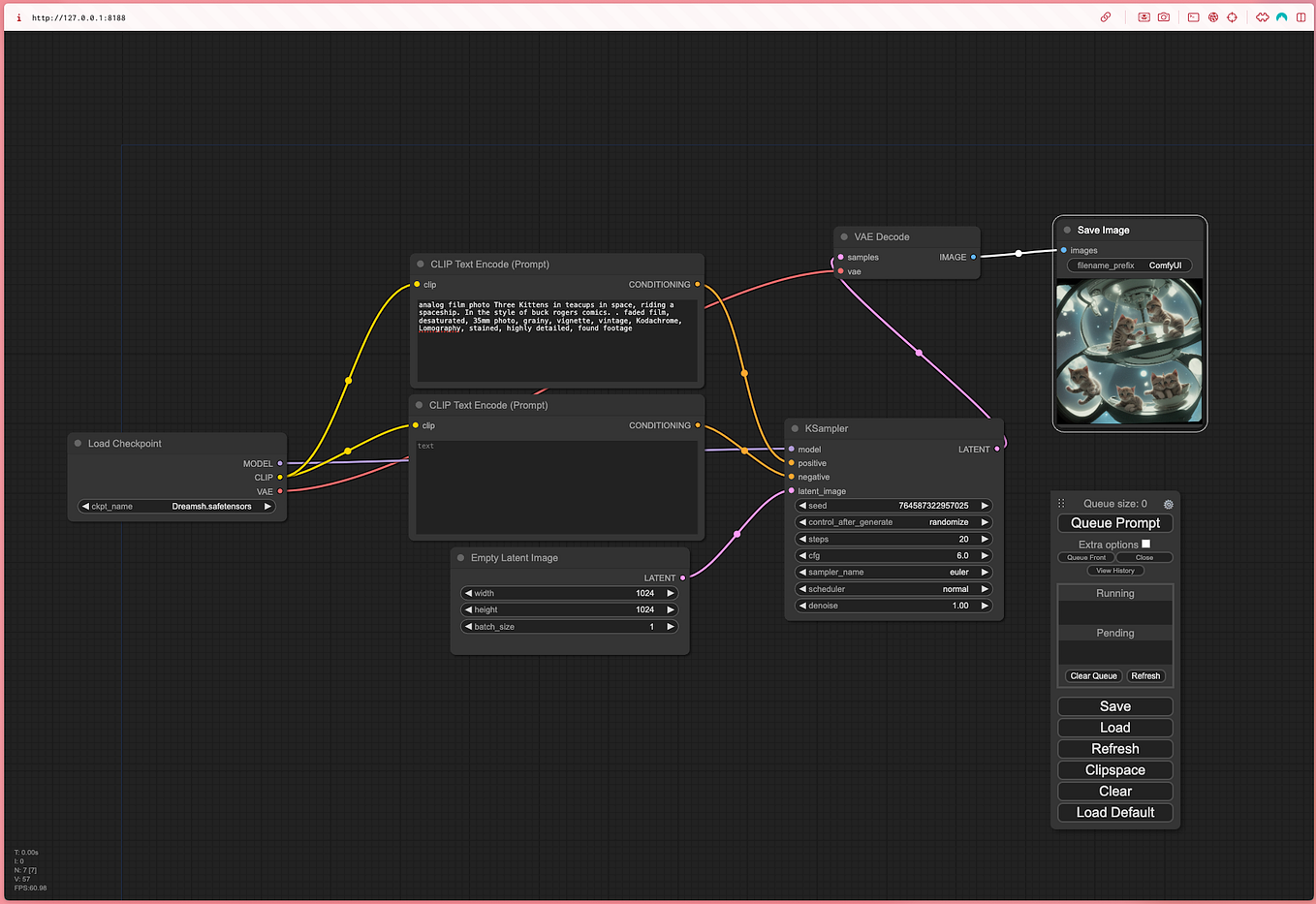
Task: Click the camera icon in the browser toolbar
Action: coord(1163,16)
